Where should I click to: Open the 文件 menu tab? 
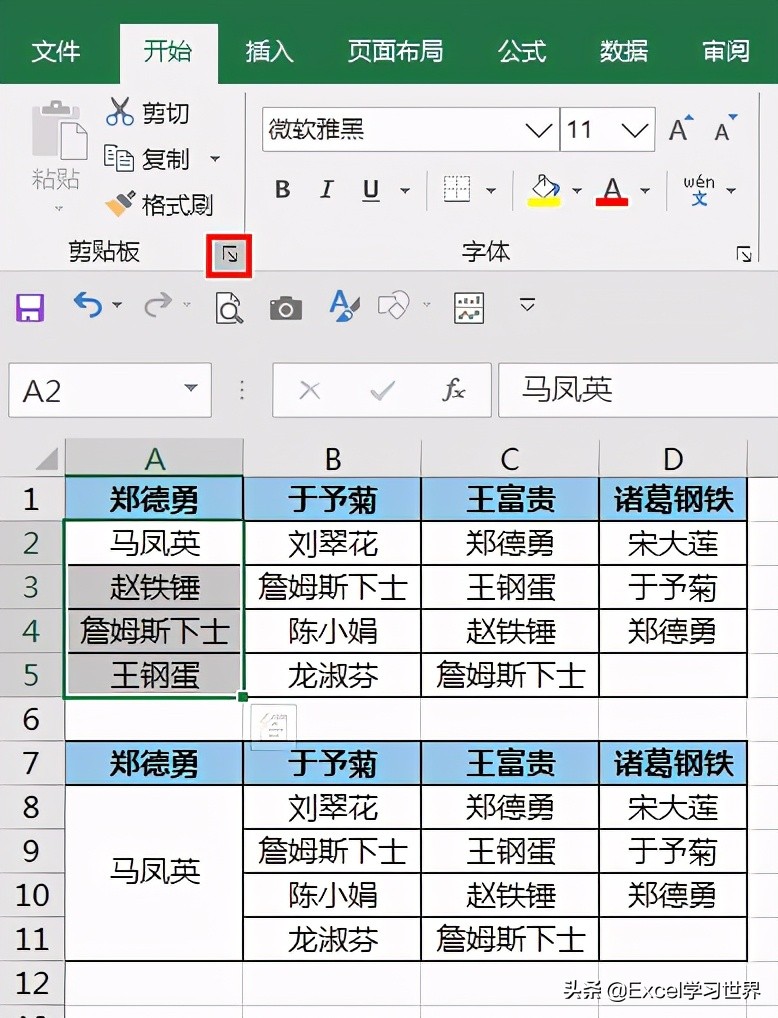coord(55,51)
